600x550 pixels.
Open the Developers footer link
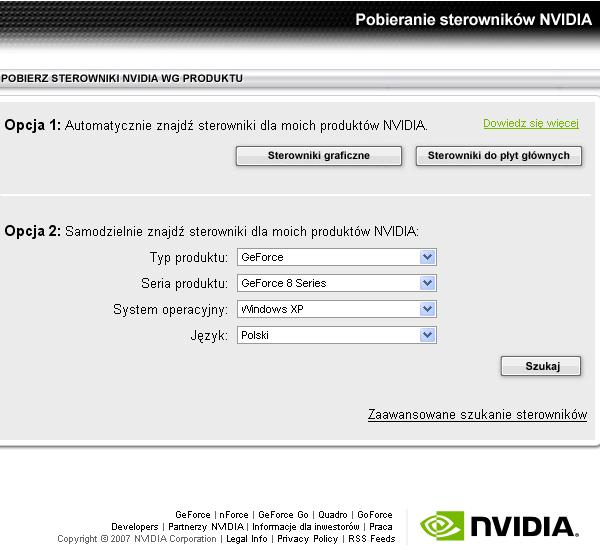point(135,527)
